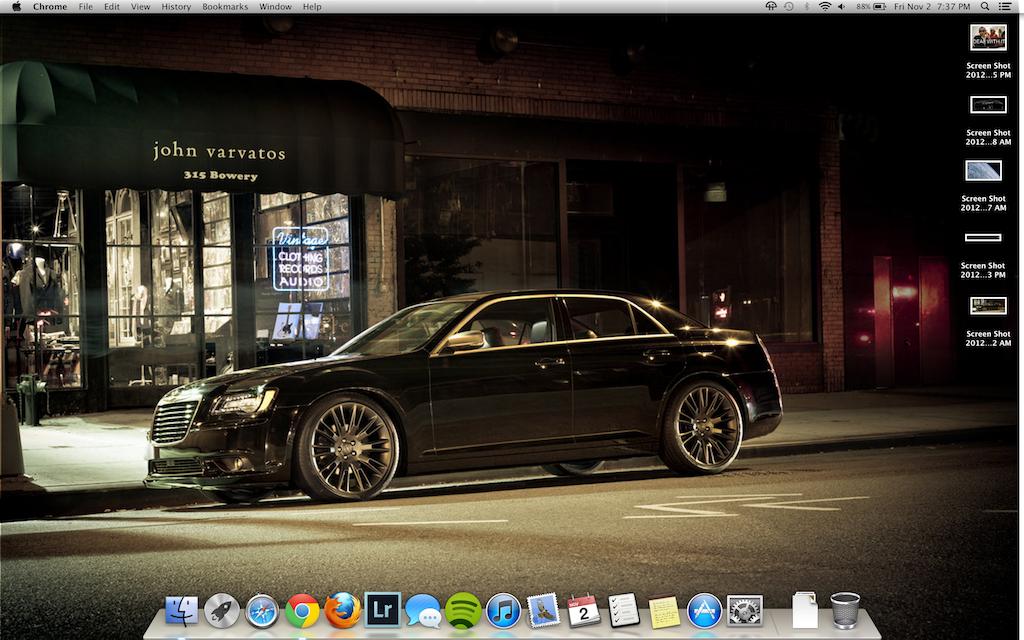Open the Reminders checklist app

(x=624, y=610)
